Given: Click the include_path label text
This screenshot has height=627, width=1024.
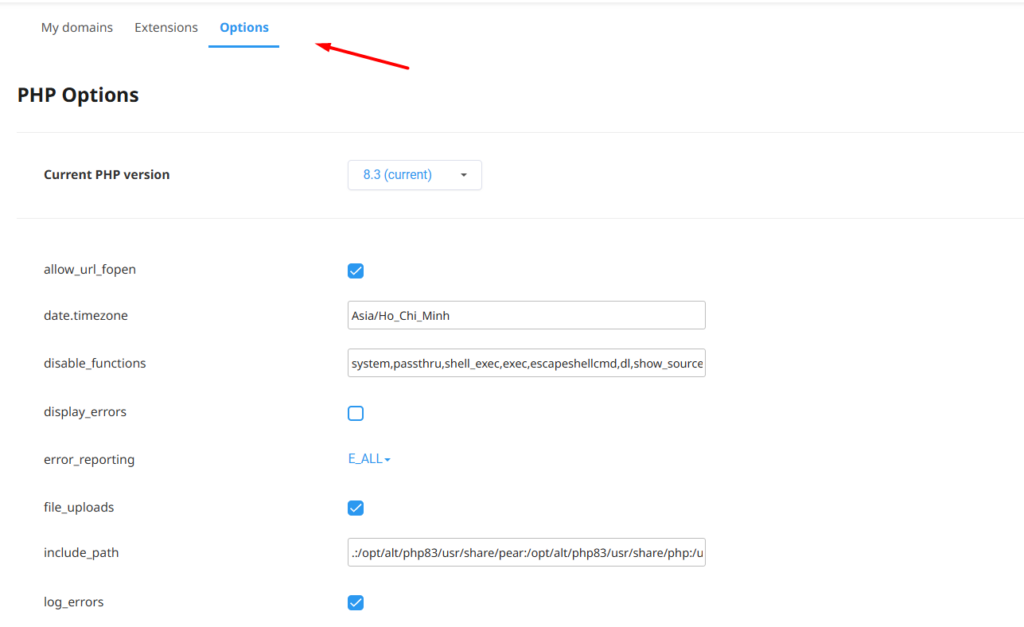Looking at the screenshot, I should coord(82,553).
